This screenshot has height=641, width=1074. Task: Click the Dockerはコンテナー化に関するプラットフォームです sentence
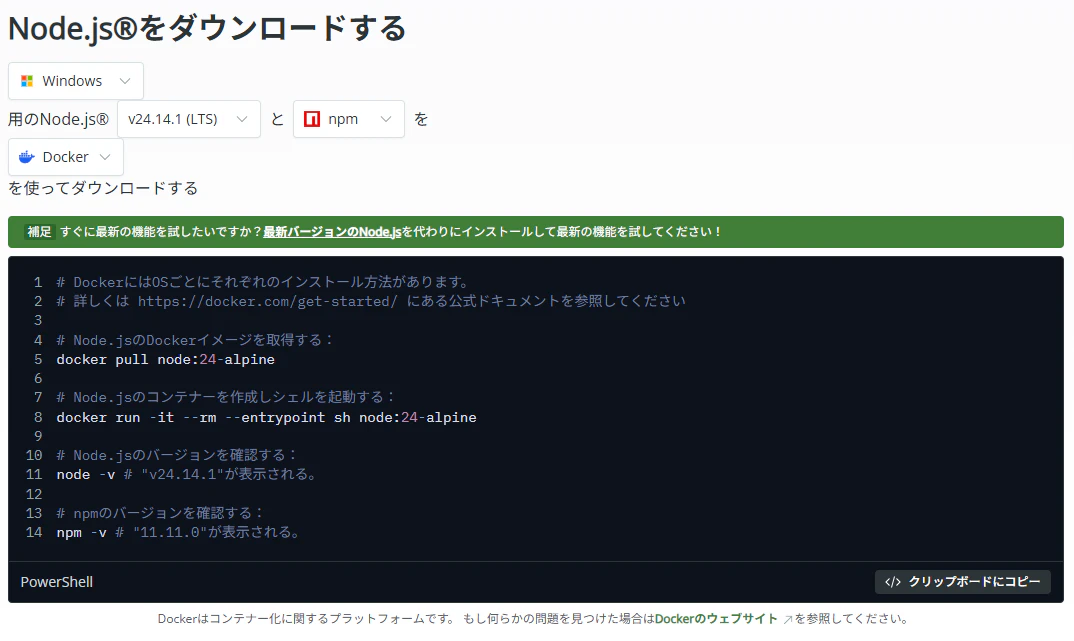[x=306, y=619]
